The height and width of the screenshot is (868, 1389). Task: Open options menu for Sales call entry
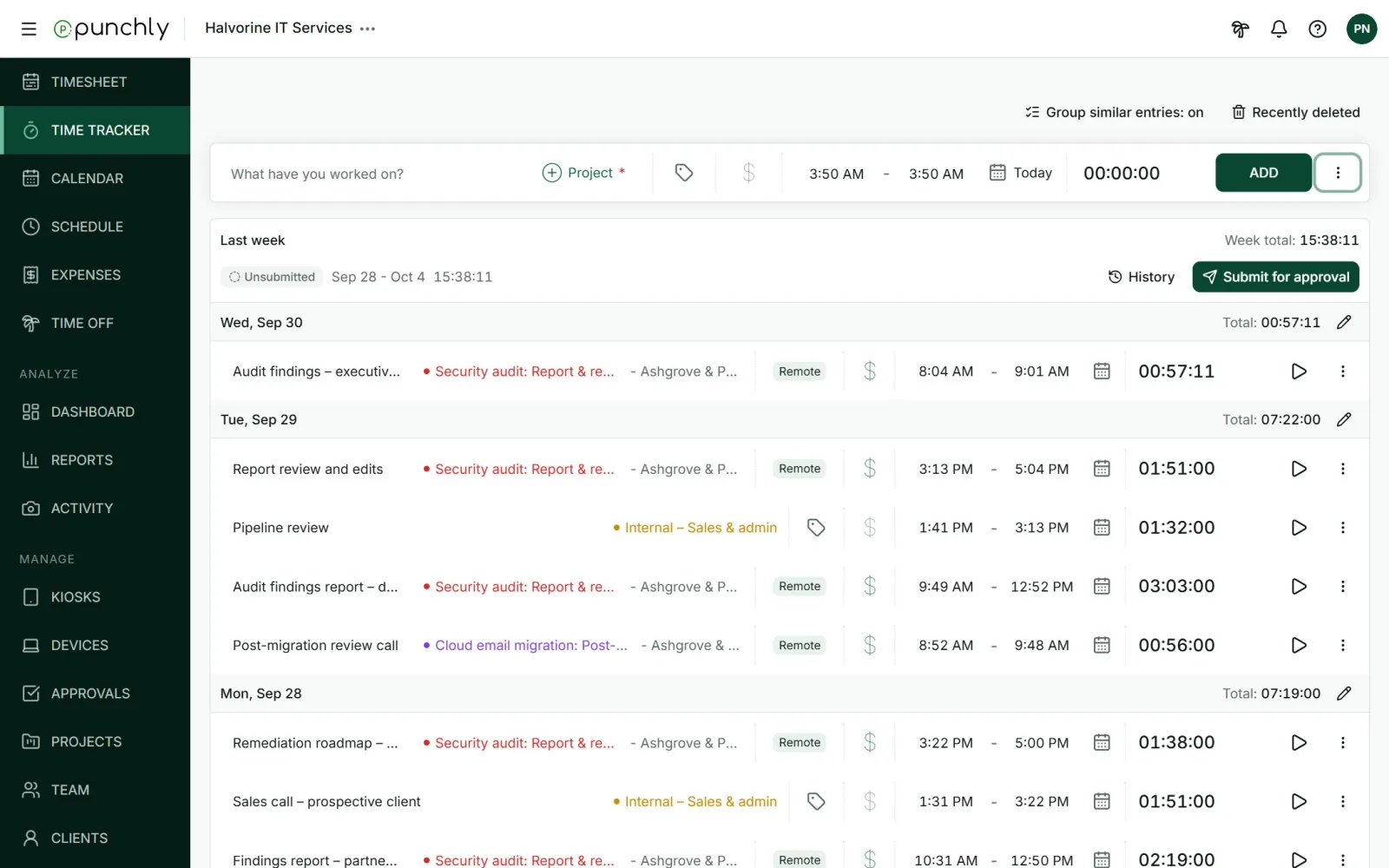pyautogui.click(x=1343, y=802)
